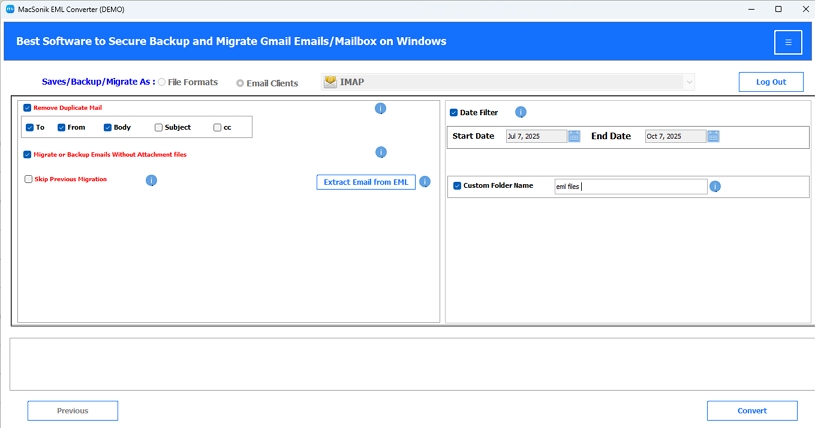Click info icon for Remove Duplicate Mail

pos(380,108)
